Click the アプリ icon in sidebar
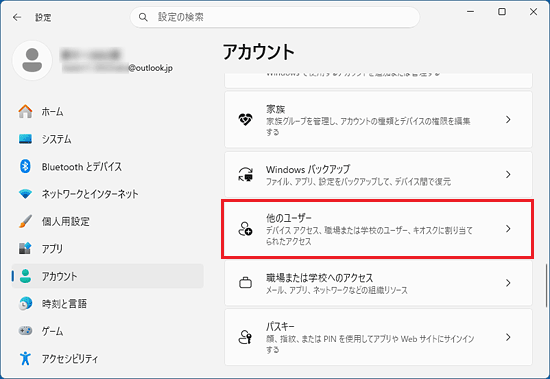Viewport: 550px width, 379px height. point(25,248)
